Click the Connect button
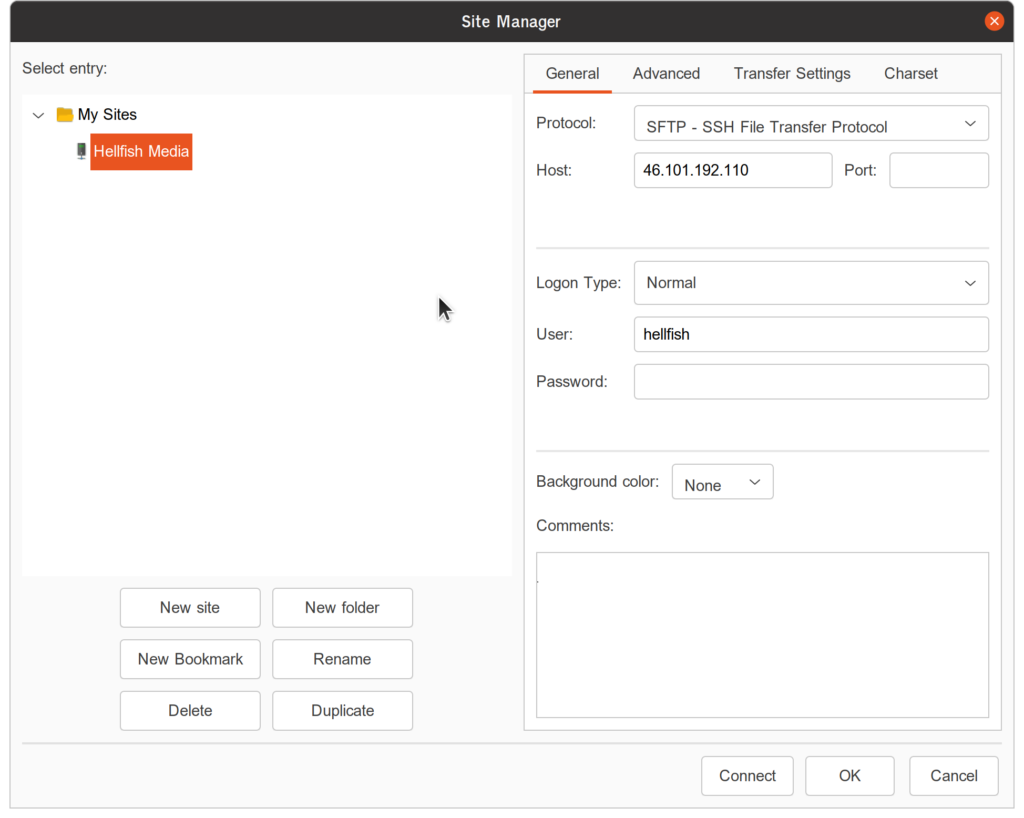The width and height of the screenshot is (1024, 818). pos(747,775)
